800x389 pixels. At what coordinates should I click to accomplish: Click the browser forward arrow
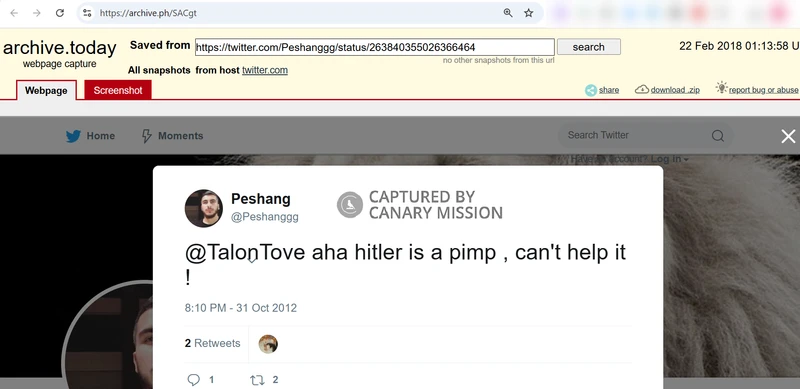37,13
